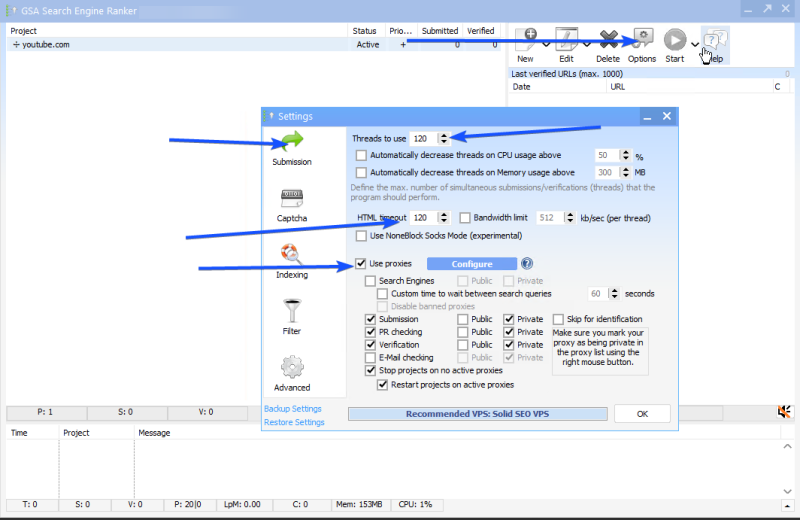Expand the youtube.com project row
The width and height of the screenshot is (800, 520).
pyautogui.click(x=16, y=45)
